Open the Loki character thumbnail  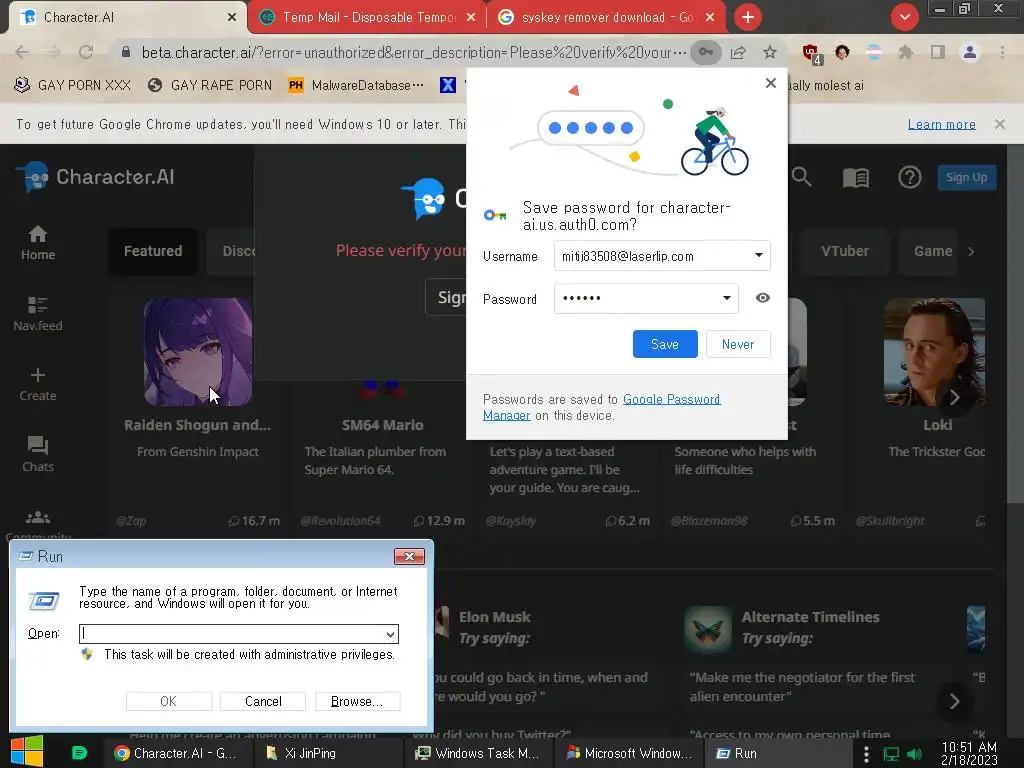934,352
